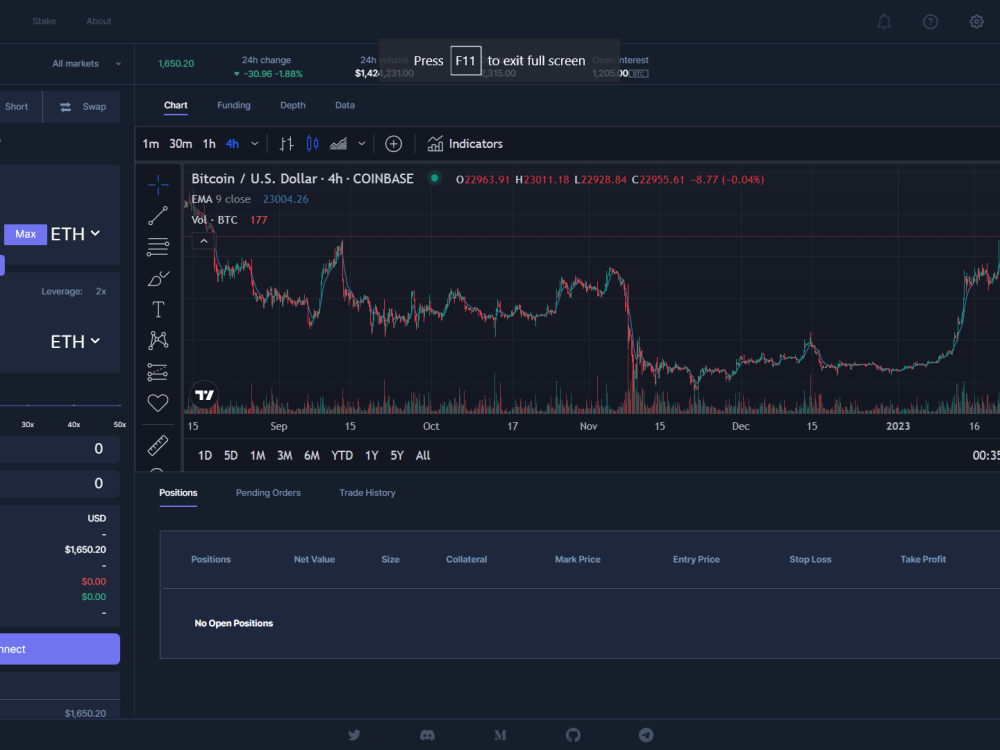Open the Medium link in footer
Screen dimensions: 1000x750
500,735
